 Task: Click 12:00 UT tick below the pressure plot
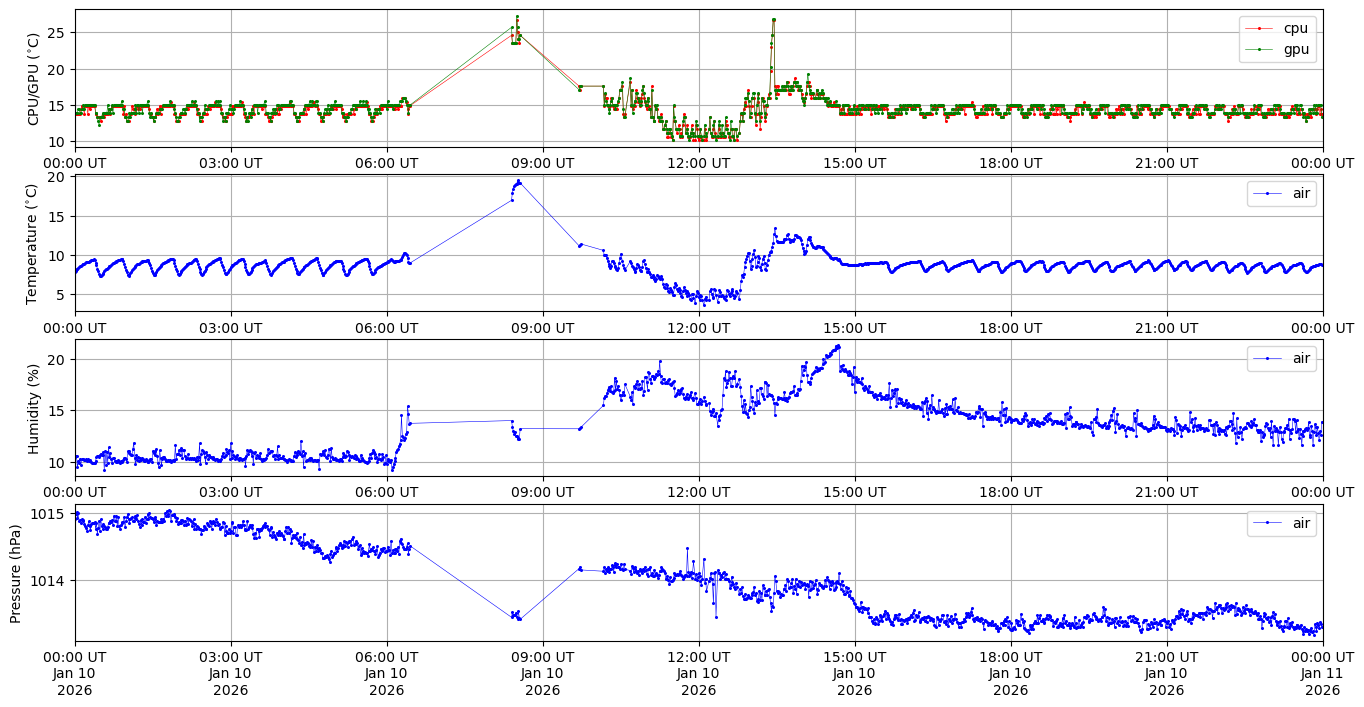coord(698,657)
